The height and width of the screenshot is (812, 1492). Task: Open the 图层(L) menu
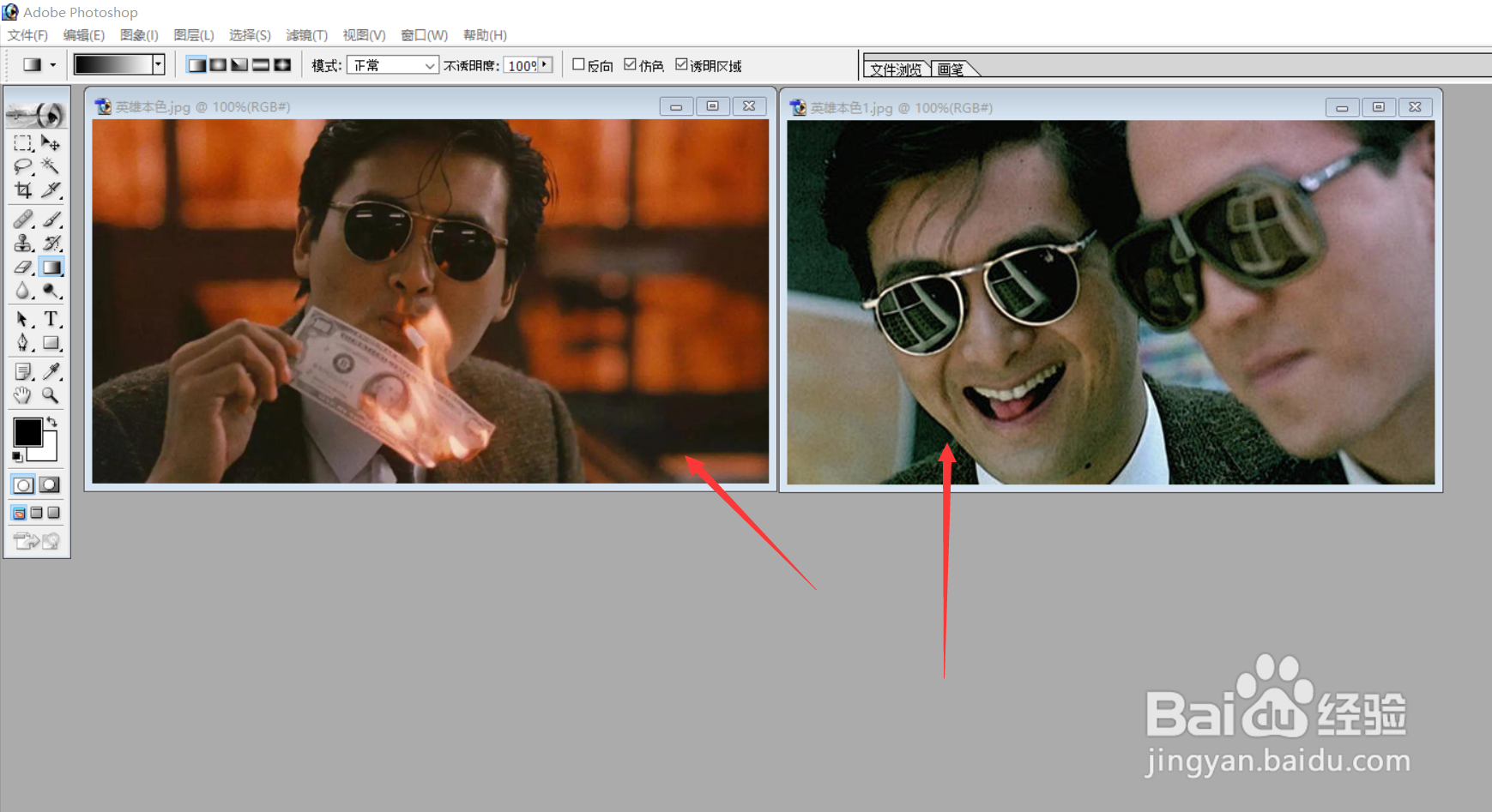(194, 35)
